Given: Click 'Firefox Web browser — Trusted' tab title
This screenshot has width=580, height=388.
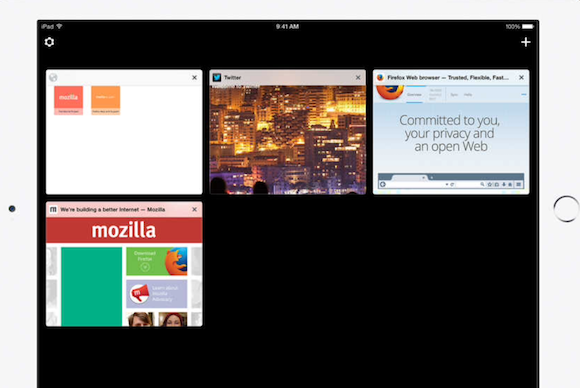Looking at the screenshot, I should tap(448, 77).
